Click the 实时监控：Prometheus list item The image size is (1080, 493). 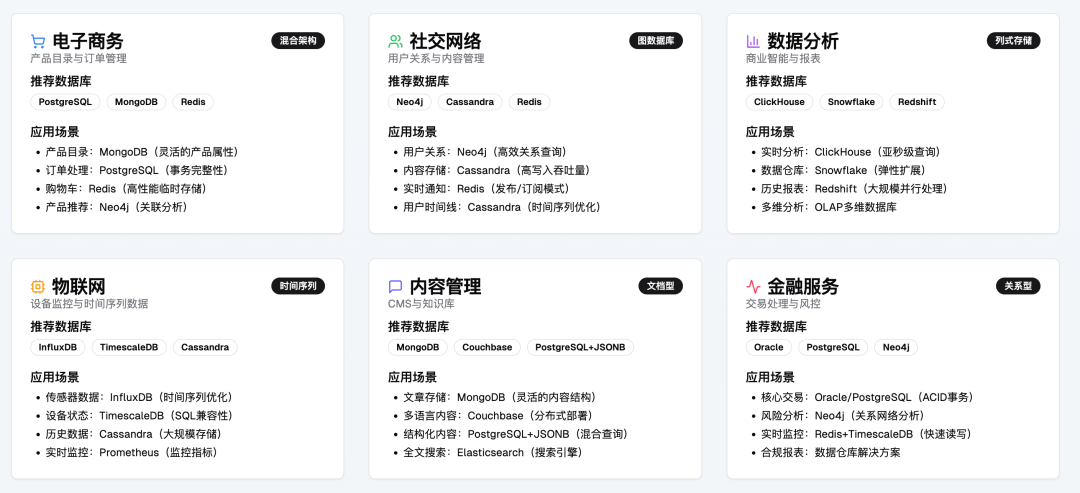click(132, 452)
